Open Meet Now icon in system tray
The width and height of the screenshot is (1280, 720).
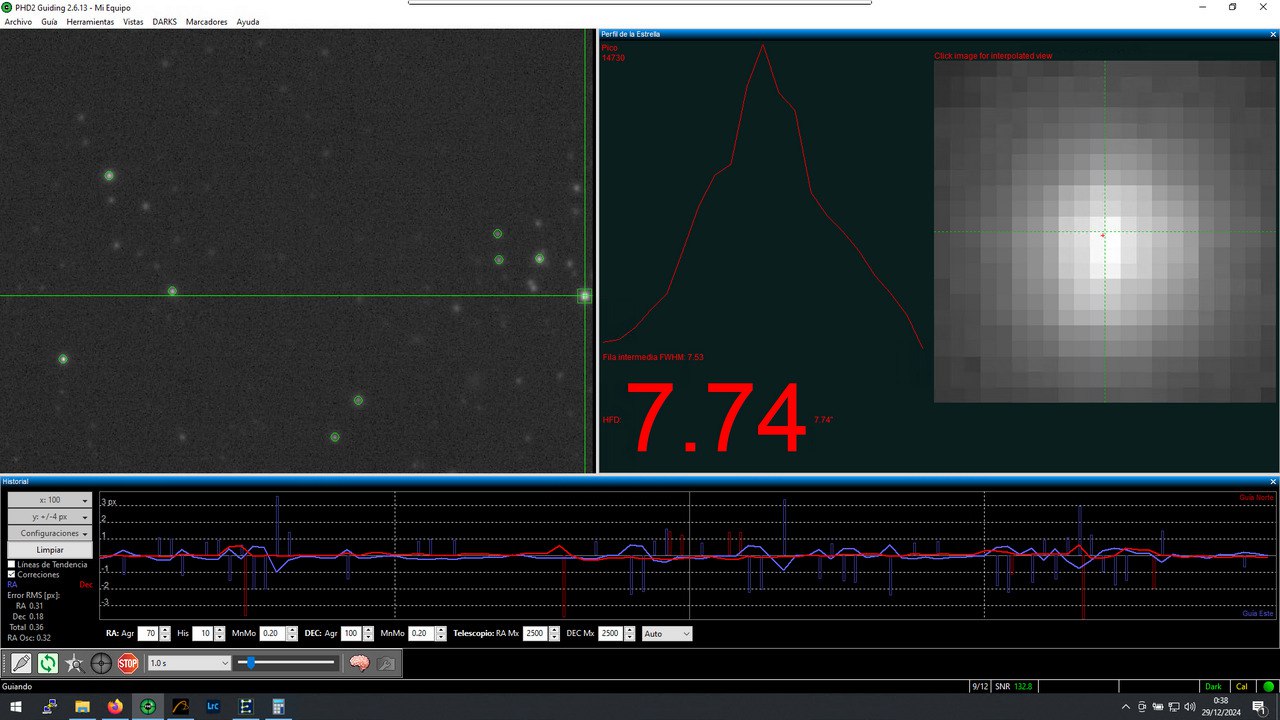pos(1143,707)
